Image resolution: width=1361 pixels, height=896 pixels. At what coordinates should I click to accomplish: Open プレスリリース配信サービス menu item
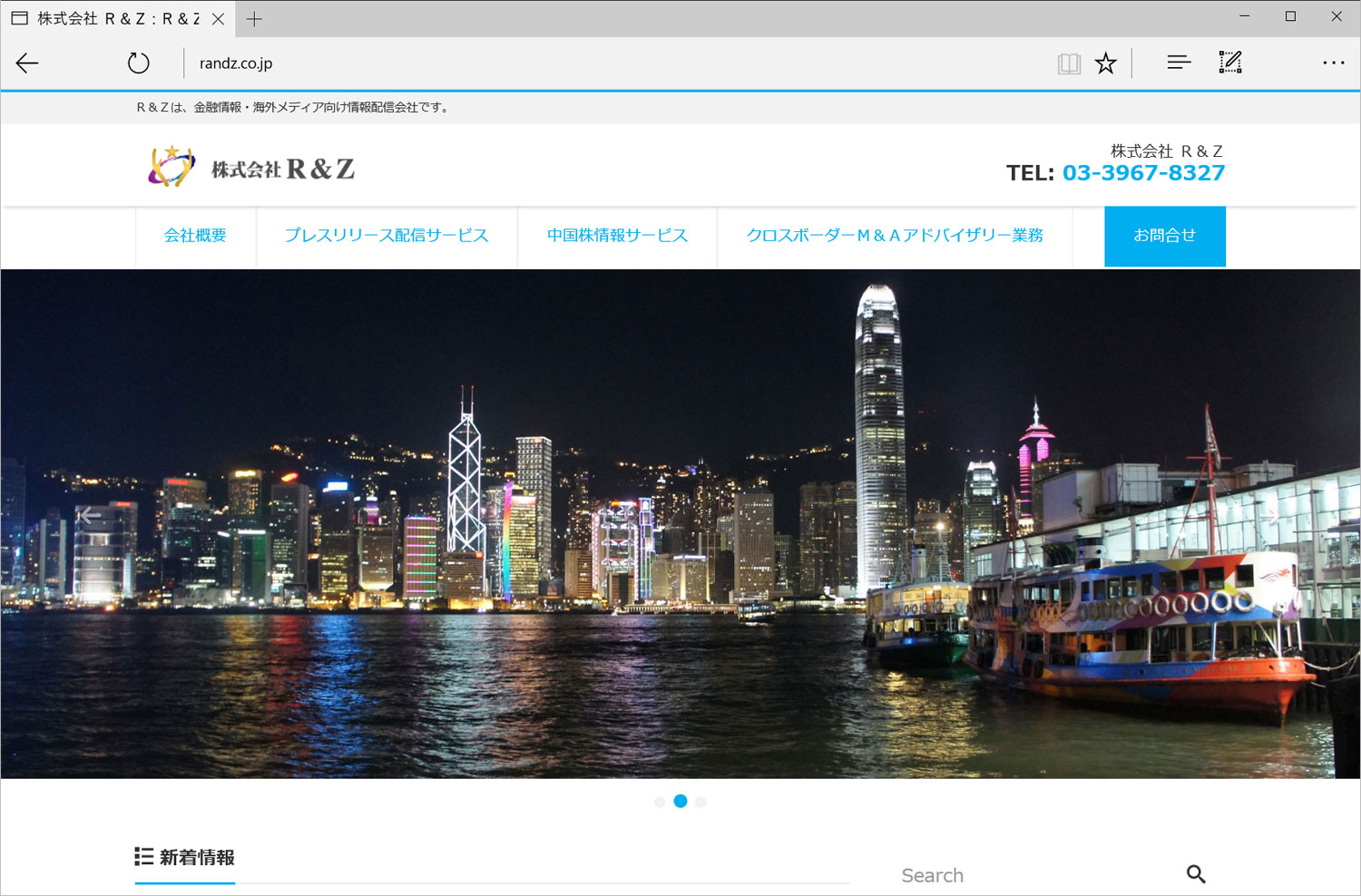point(387,236)
